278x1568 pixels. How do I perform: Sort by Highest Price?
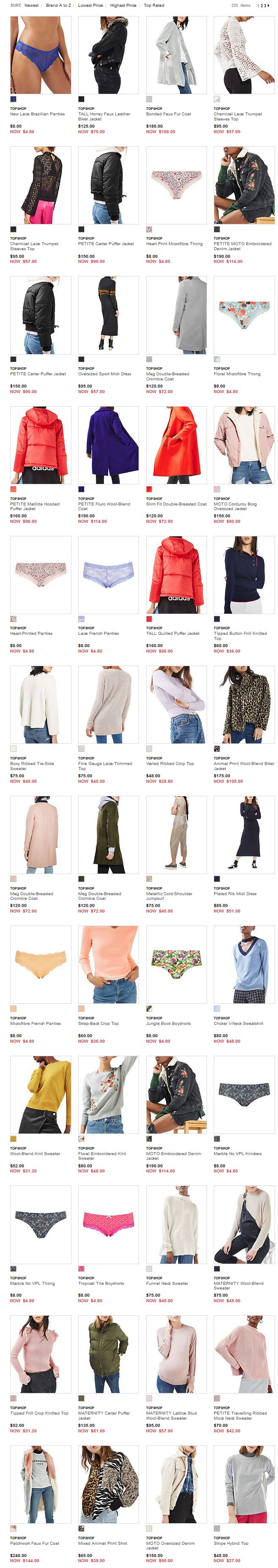123,5
